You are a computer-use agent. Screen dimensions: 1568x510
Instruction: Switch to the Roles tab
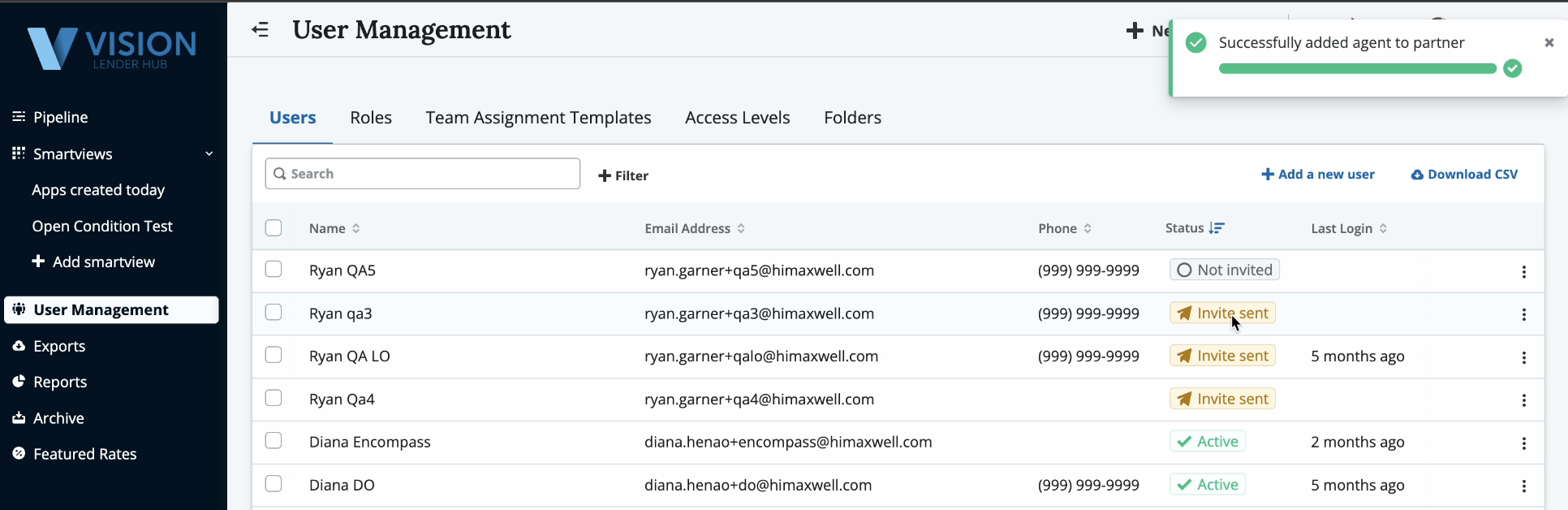coord(371,118)
